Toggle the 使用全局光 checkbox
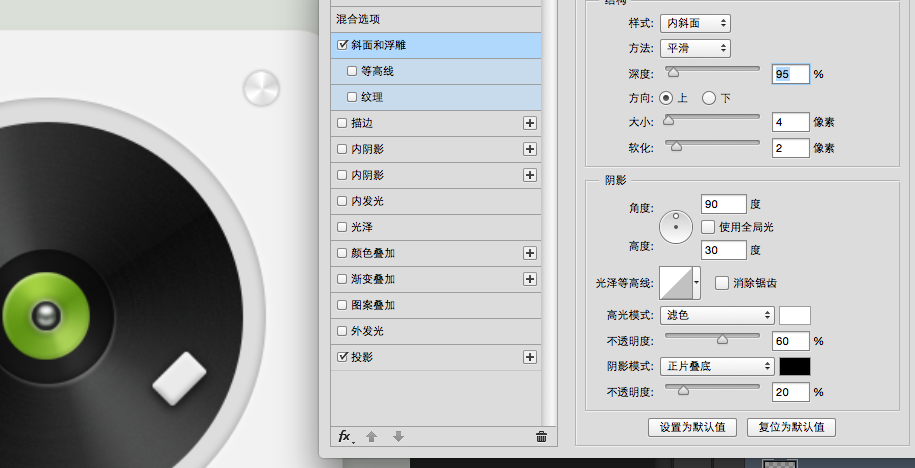 [708, 227]
